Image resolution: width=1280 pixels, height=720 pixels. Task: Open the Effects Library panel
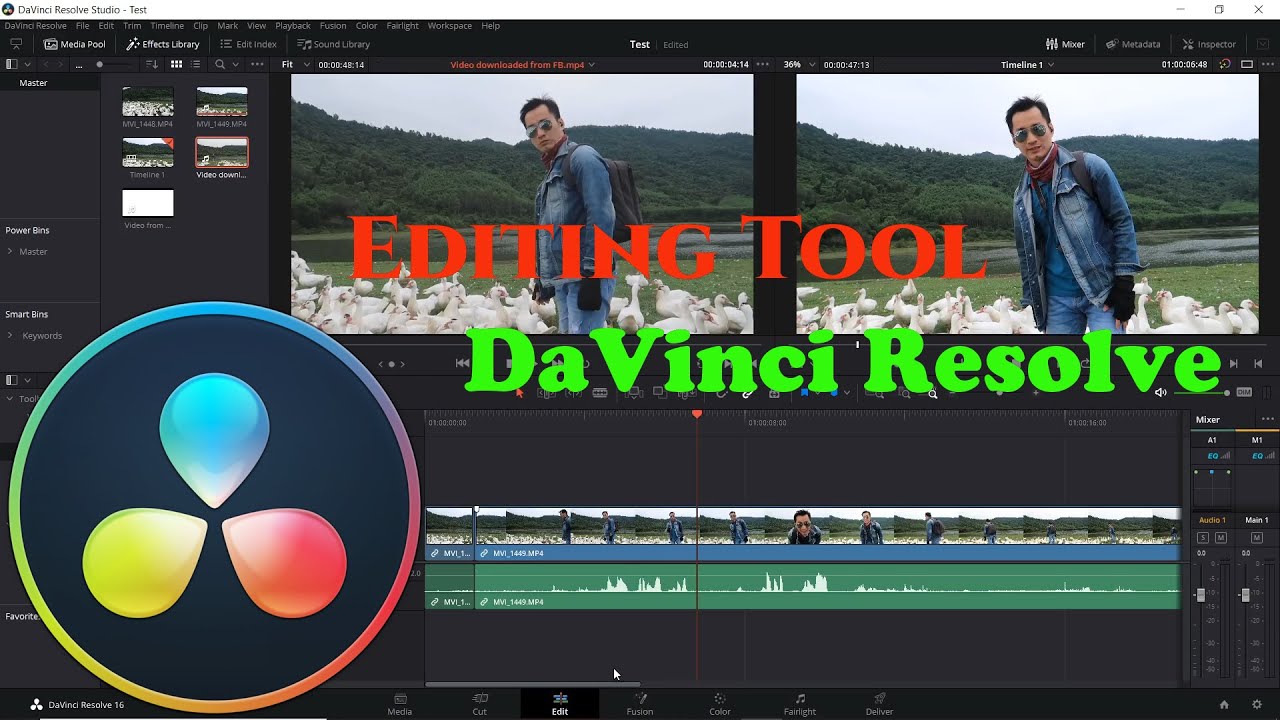[x=163, y=44]
